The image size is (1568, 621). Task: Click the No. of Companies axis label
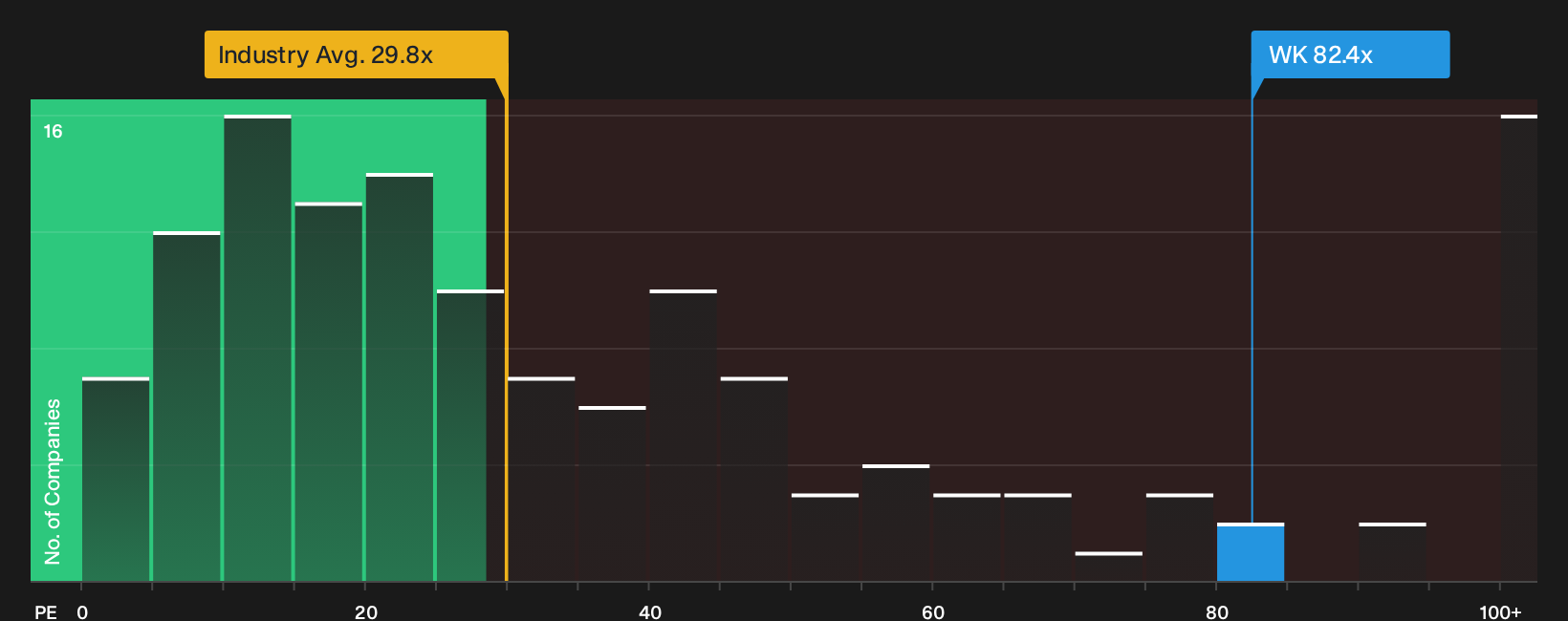[x=53, y=482]
